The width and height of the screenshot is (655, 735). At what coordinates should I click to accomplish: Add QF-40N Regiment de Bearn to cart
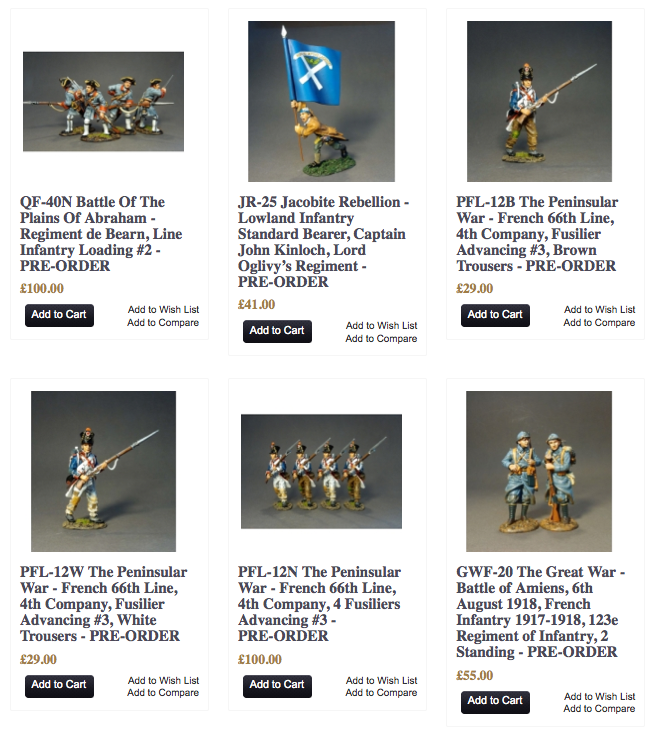59,315
